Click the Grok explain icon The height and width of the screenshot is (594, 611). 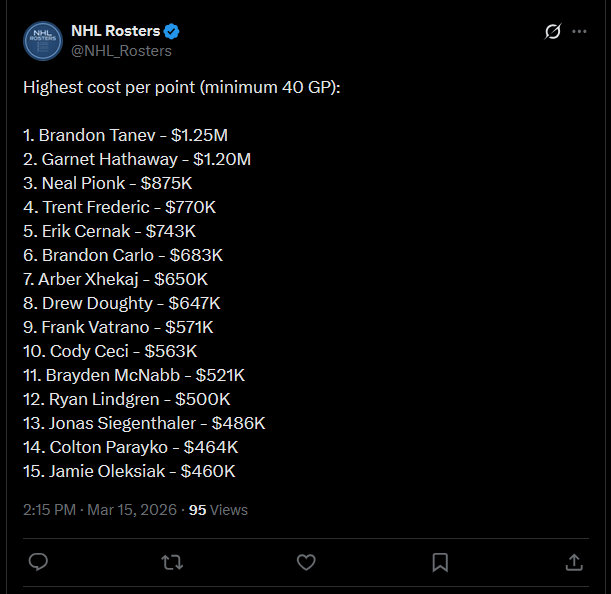pos(552,32)
